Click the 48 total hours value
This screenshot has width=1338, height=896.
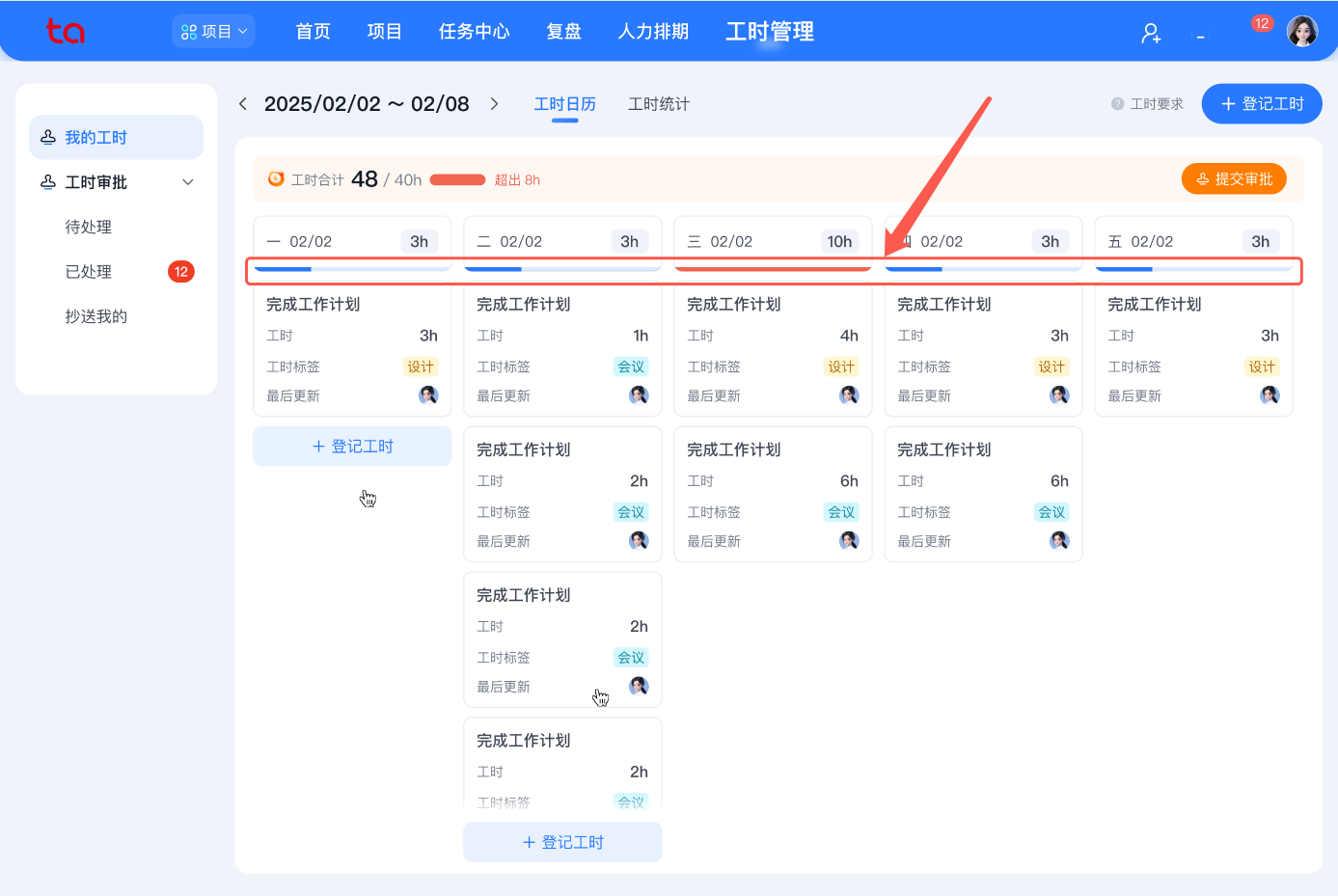[x=365, y=179]
